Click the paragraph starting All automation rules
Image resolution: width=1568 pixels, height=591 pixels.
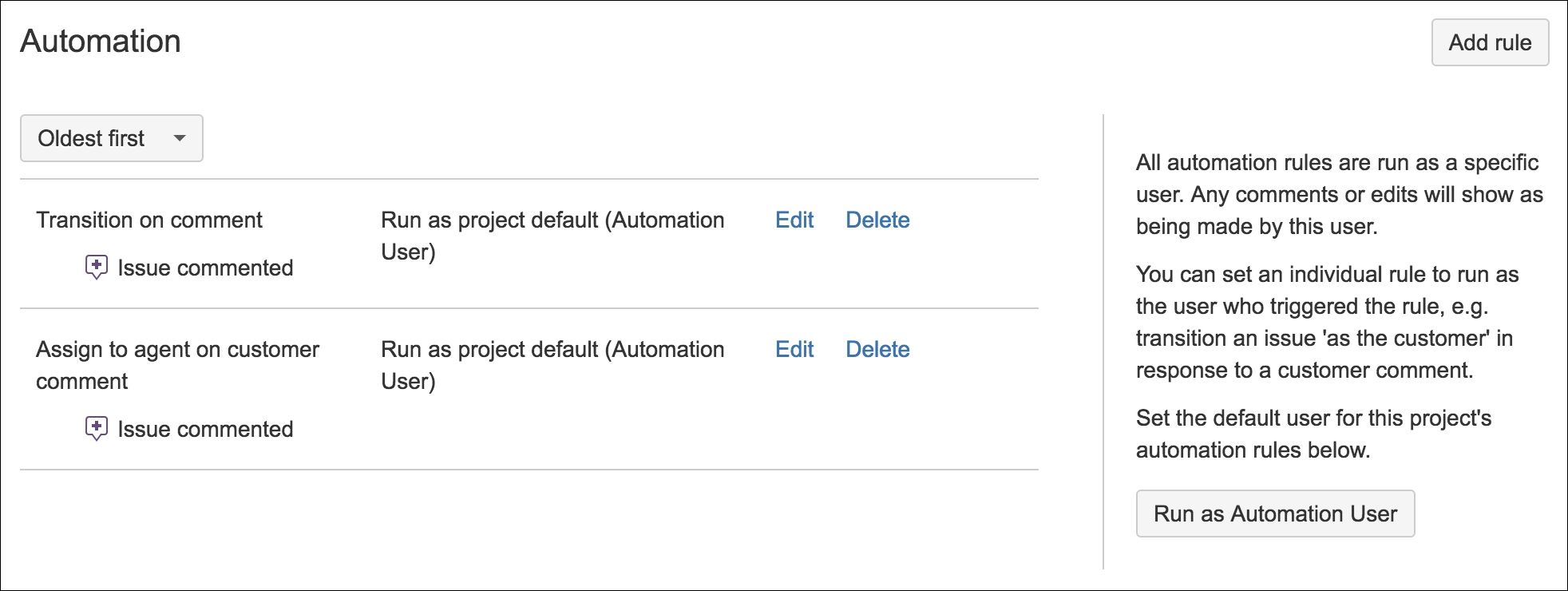1339,194
